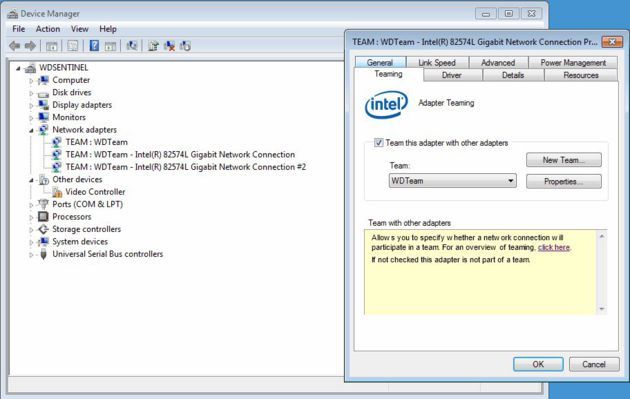630x399 pixels.
Task: Click the Display adapters category icon
Action: 43,105
